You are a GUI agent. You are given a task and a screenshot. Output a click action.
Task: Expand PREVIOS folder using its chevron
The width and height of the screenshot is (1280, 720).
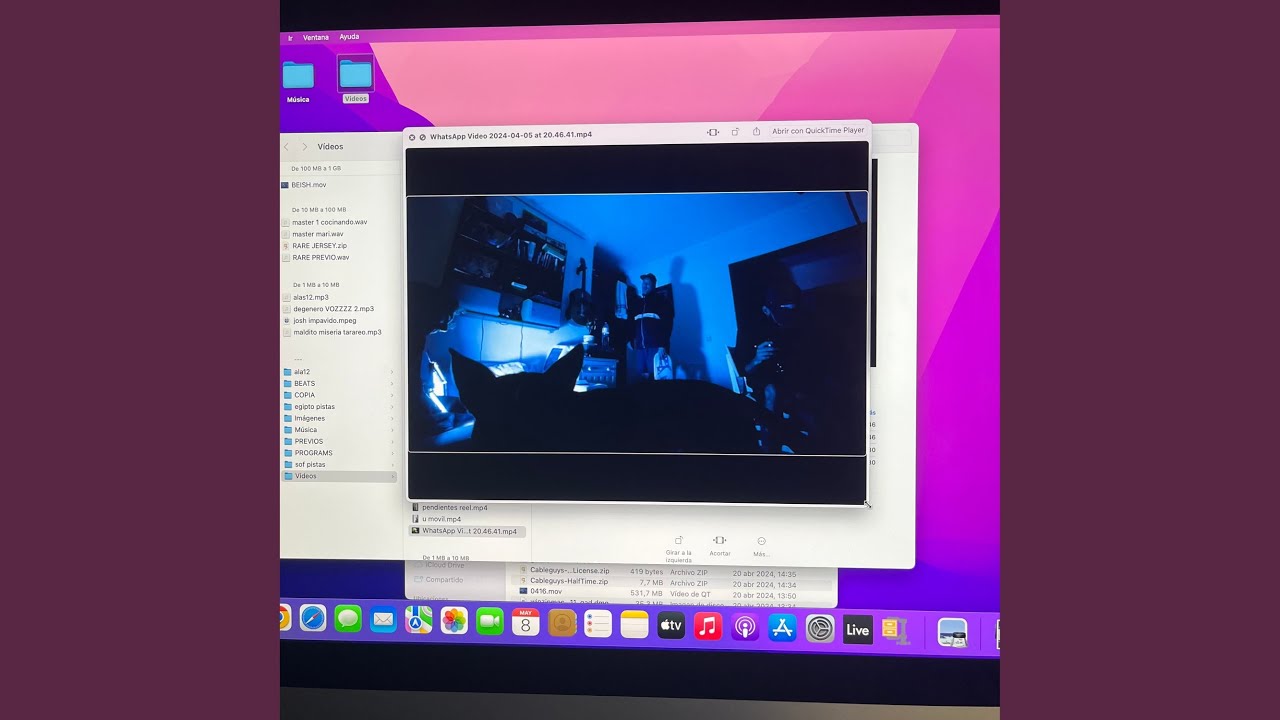(391, 441)
